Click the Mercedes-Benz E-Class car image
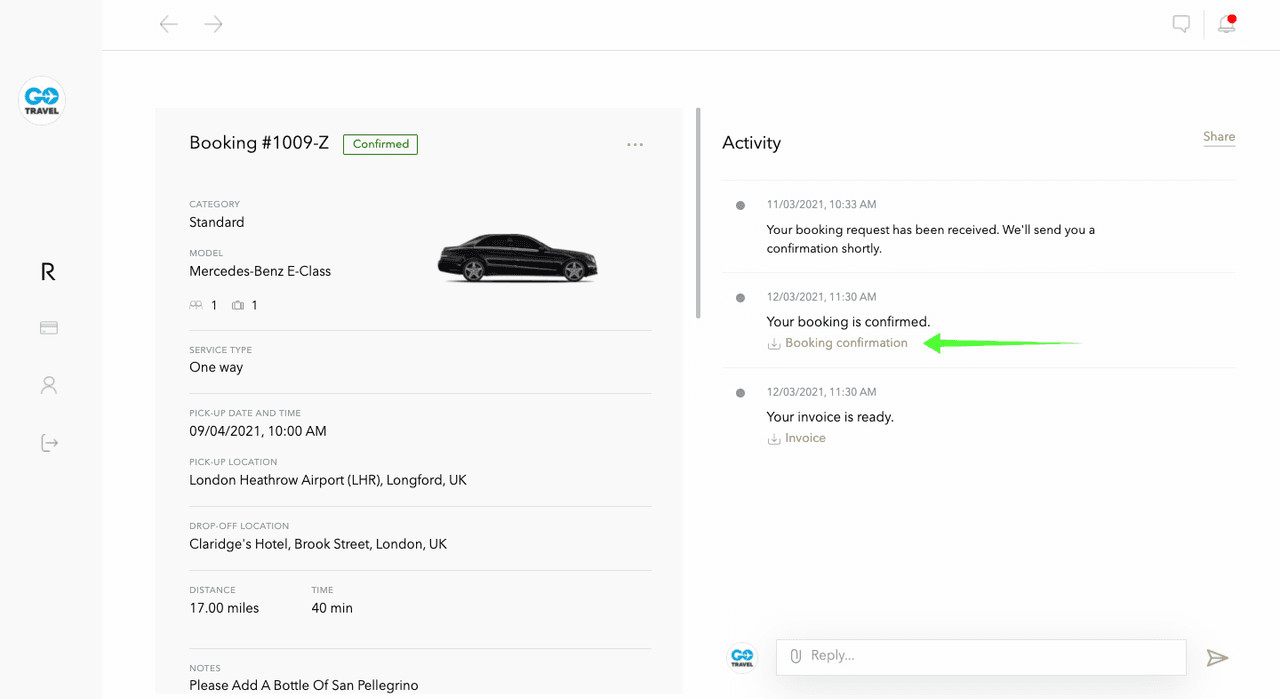The width and height of the screenshot is (1280, 699). 517,258
